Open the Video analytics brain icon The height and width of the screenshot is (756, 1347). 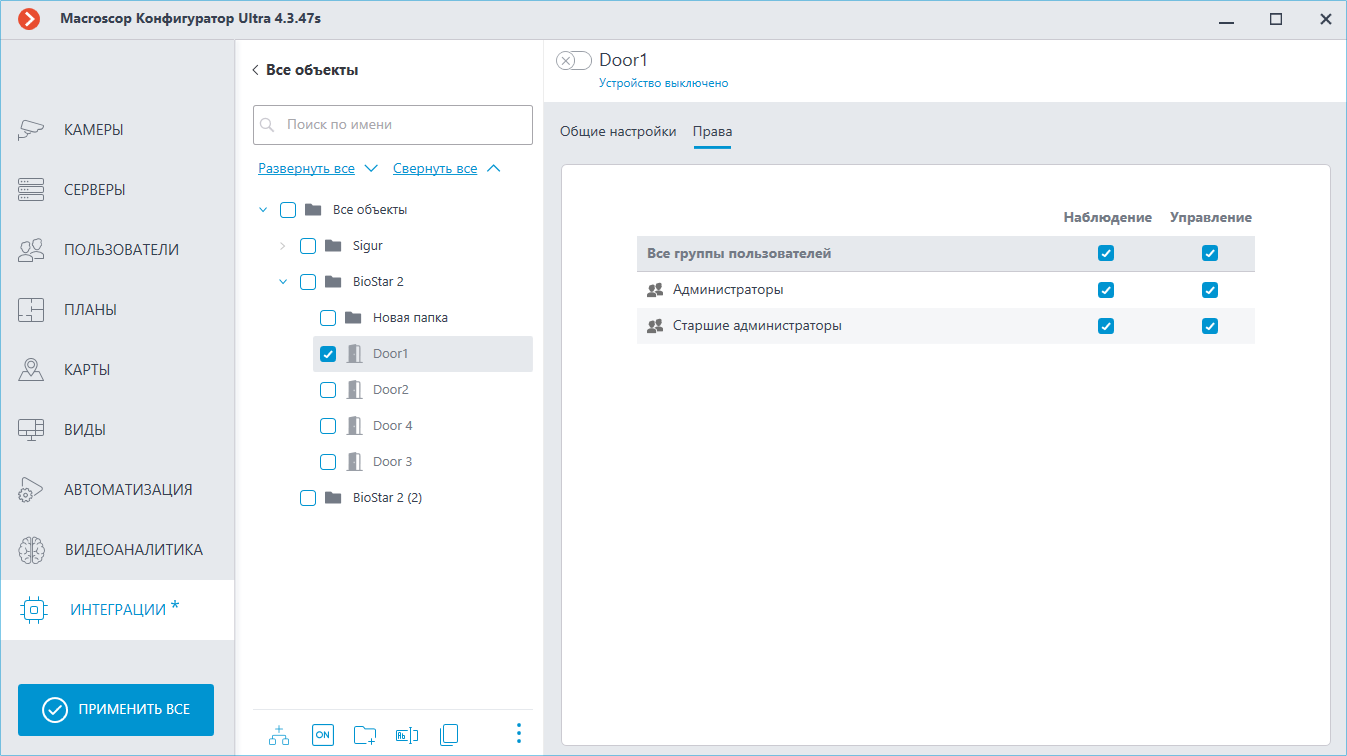[x=32, y=550]
